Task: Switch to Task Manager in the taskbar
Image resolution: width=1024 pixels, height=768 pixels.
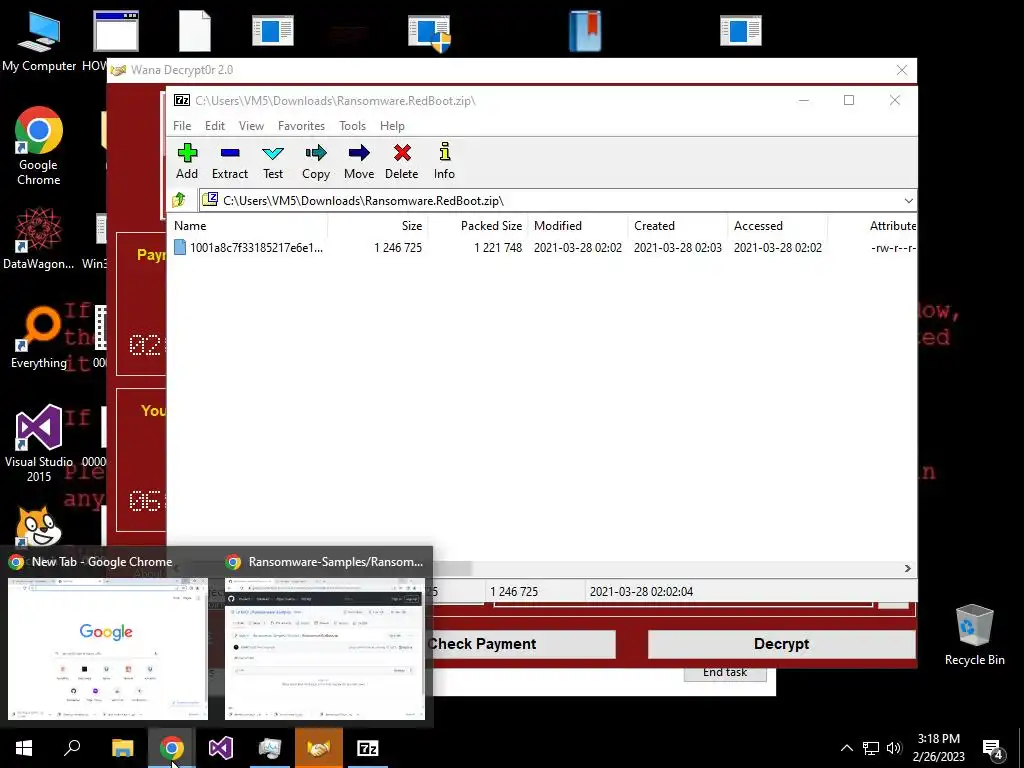Action: [x=269, y=748]
